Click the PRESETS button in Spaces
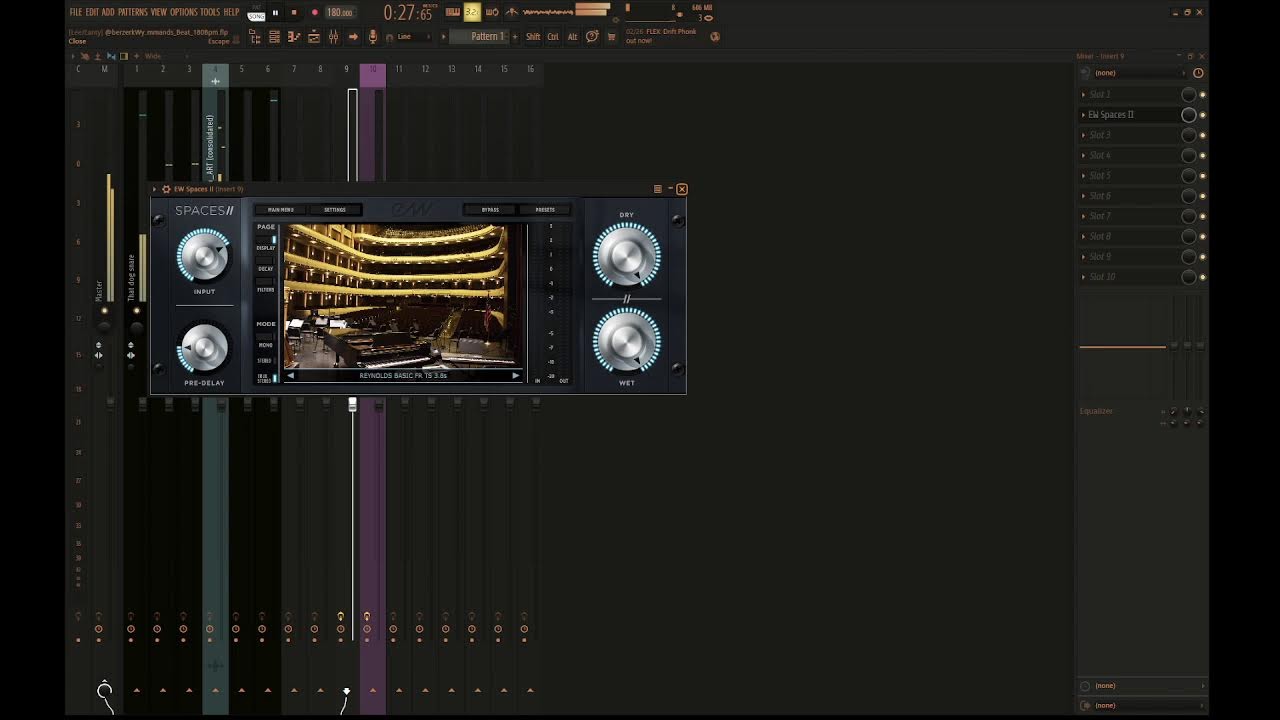The width and height of the screenshot is (1280, 720). point(545,210)
